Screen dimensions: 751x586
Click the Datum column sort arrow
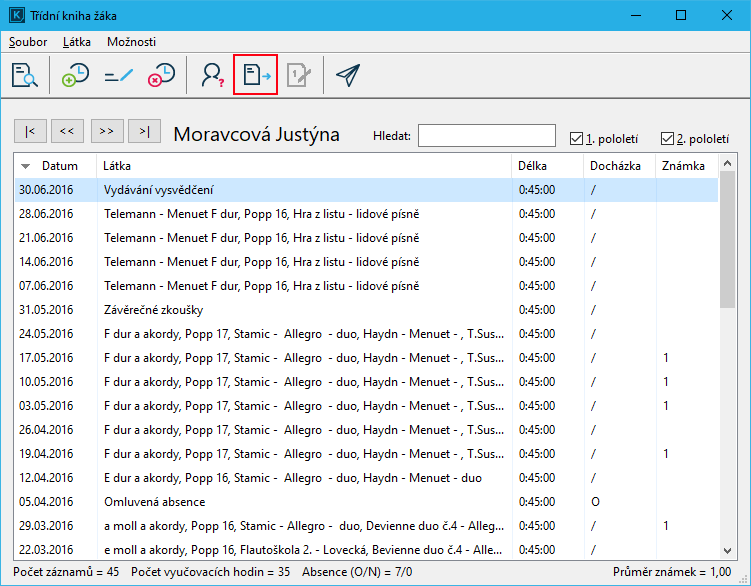[26, 166]
